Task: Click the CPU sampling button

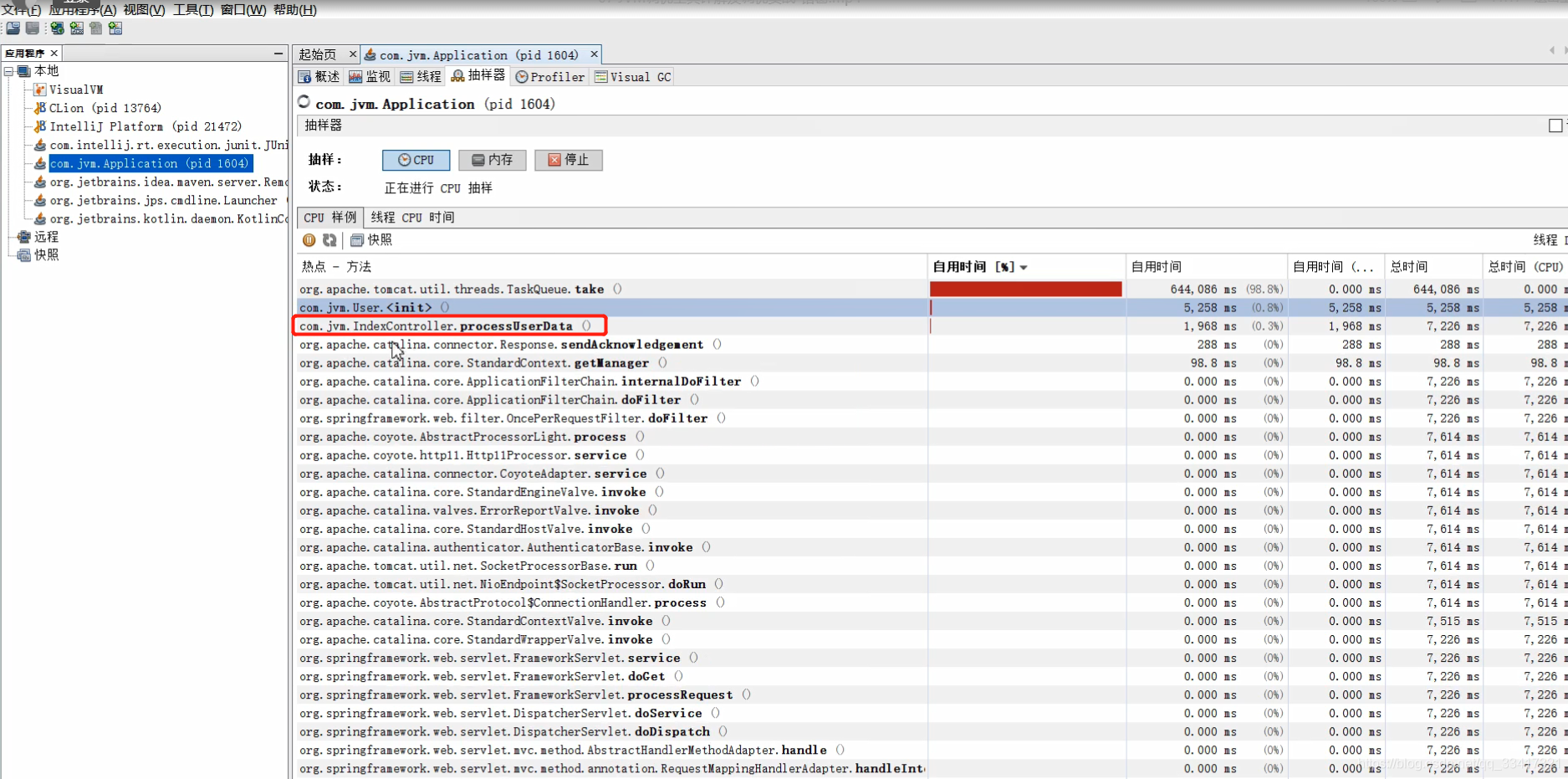Action: [x=416, y=160]
